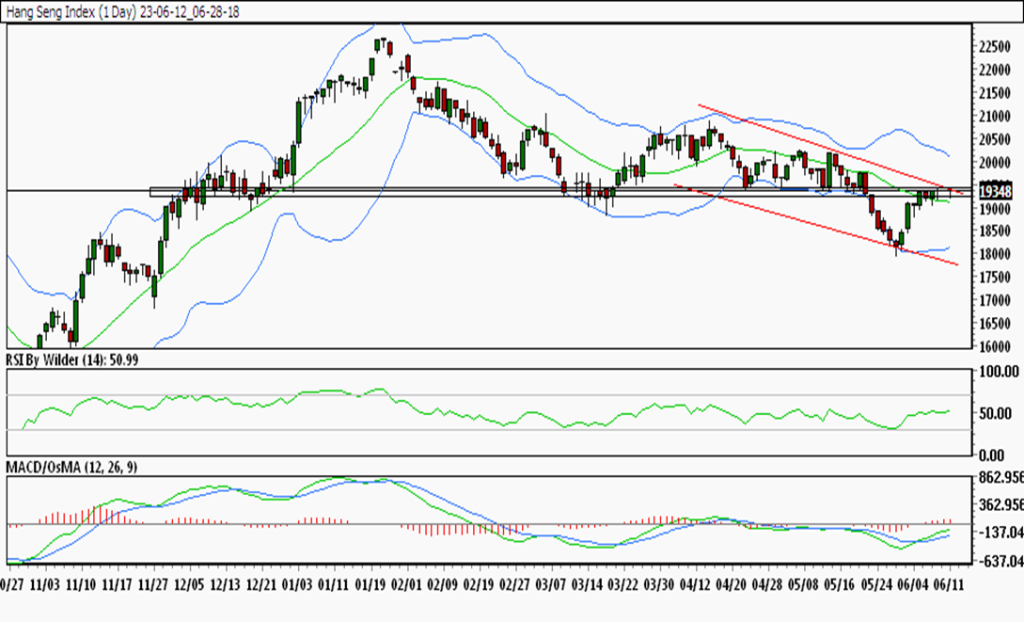The image size is (1024, 622).
Task: Click the 19000 price axis label
Action: click(995, 208)
